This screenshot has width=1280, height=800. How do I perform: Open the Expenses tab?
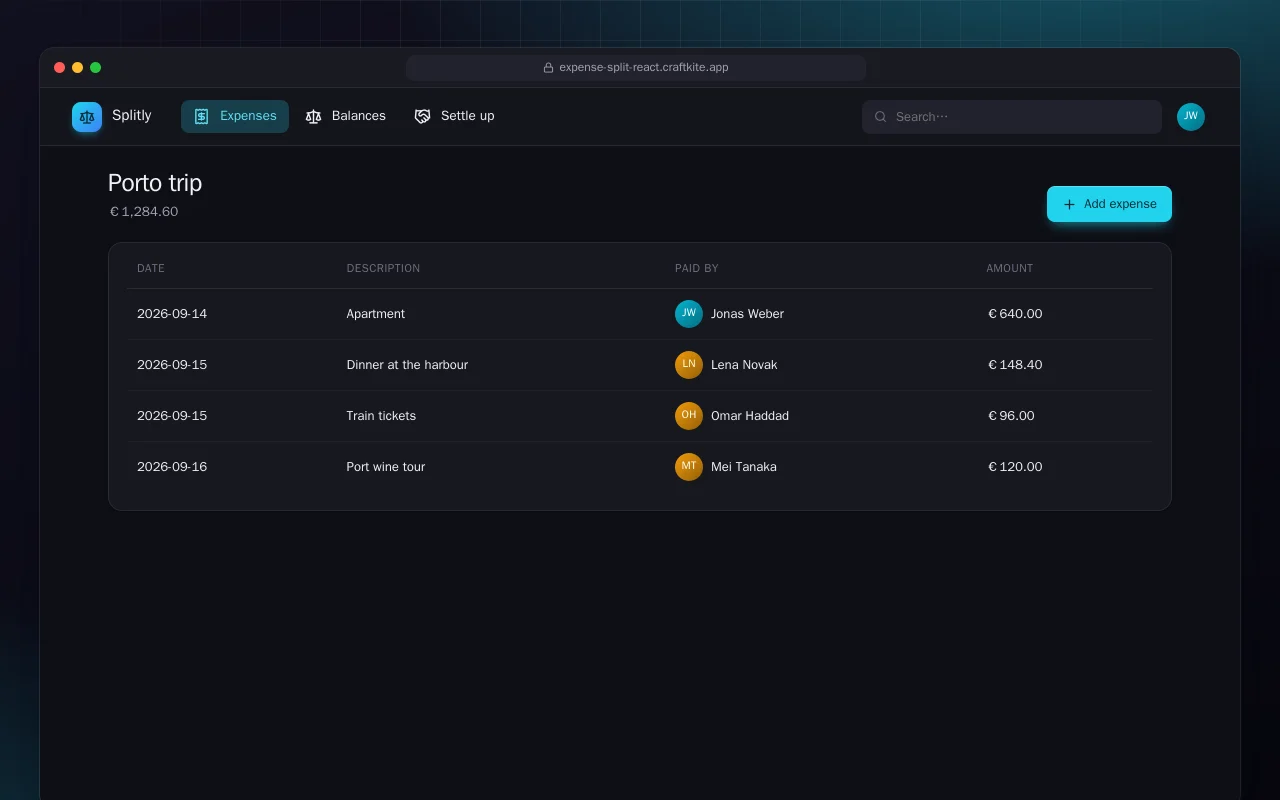tap(235, 116)
